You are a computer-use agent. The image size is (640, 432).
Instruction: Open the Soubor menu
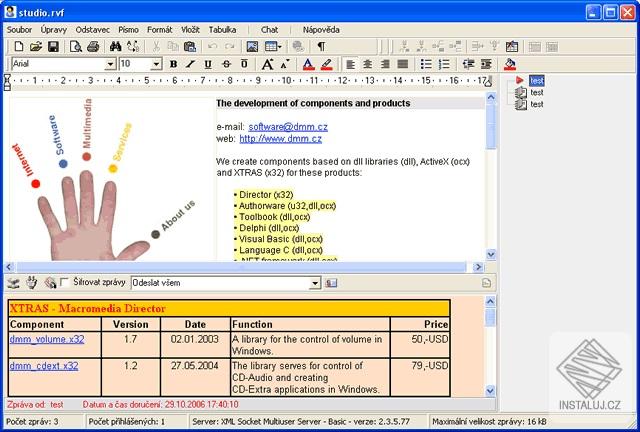pos(19,30)
